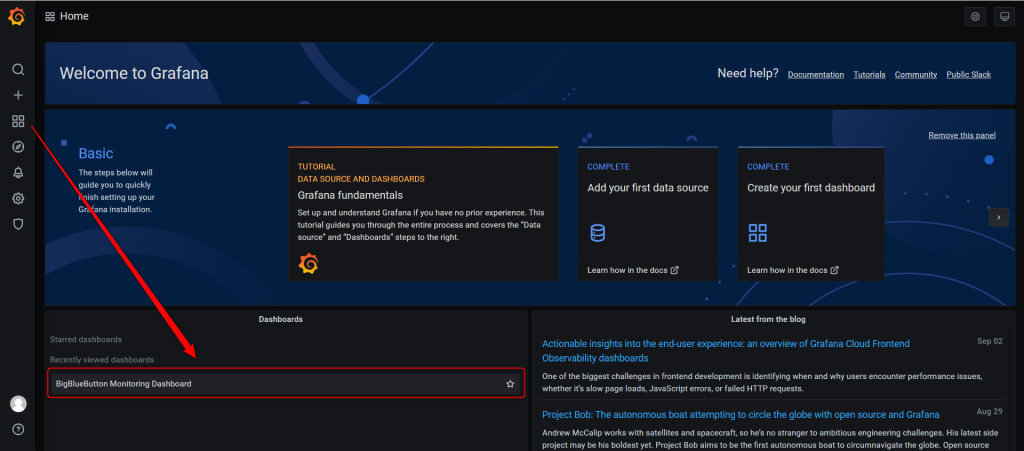Open dashboard settings gear at top right

click(975, 17)
